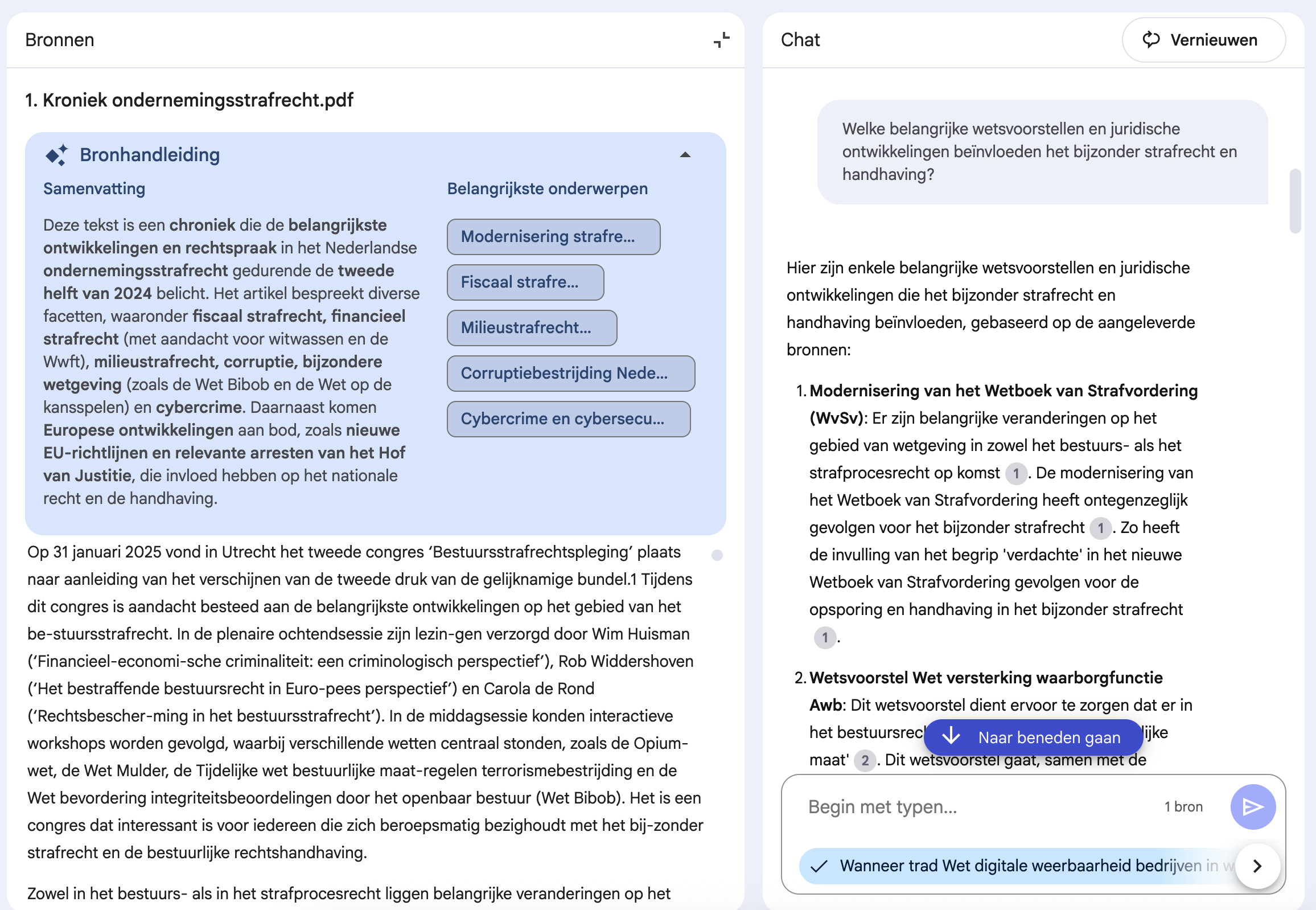Collapse the Bronnen panel with the minimize icon
Screen dimensions: 1316x910
pos(722,40)
